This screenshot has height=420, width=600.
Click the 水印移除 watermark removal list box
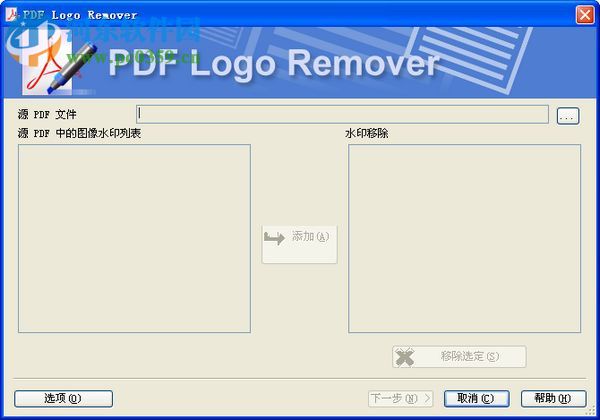[465, 238]
